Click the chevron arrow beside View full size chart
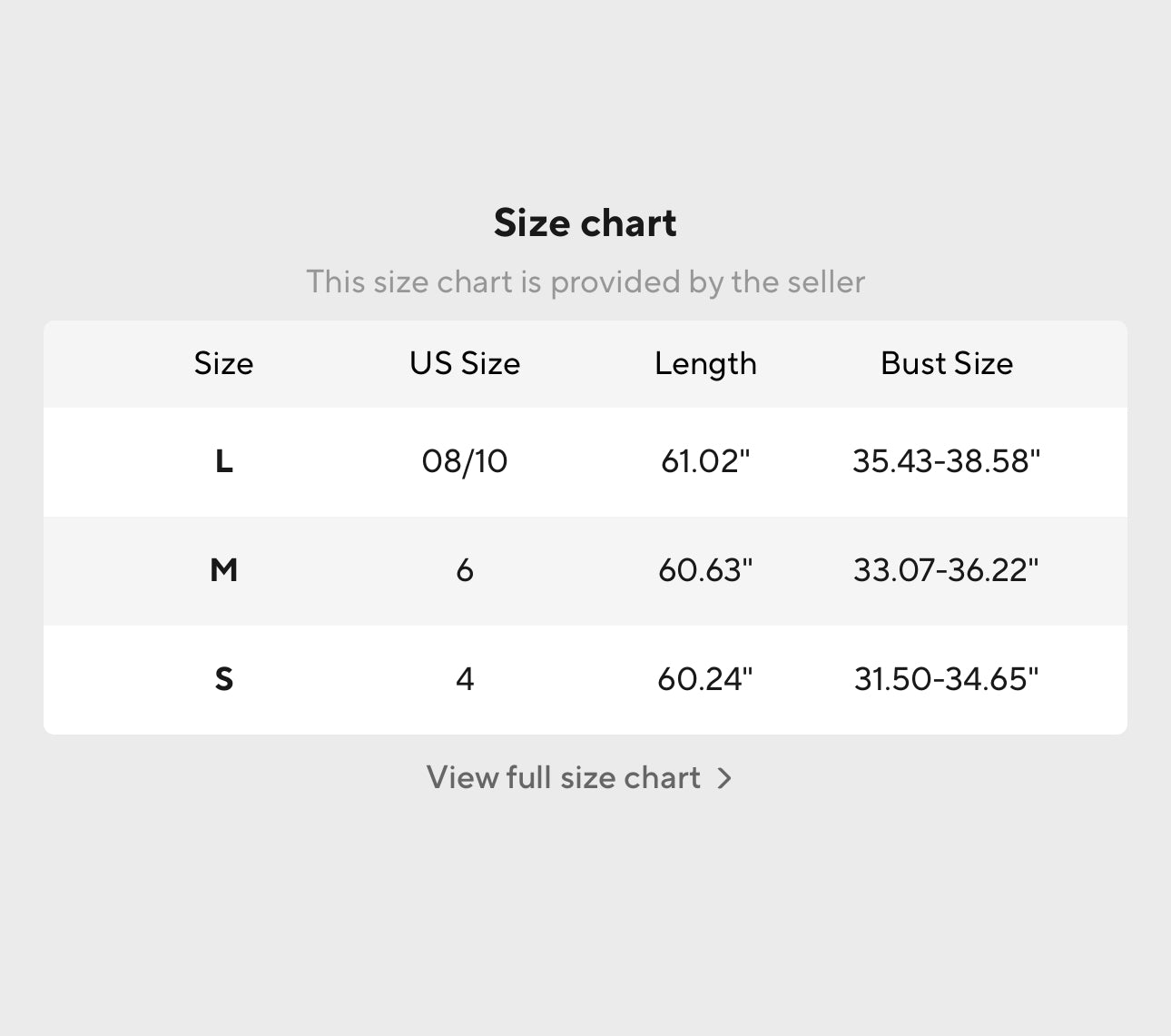 click(x=724, y=778)
